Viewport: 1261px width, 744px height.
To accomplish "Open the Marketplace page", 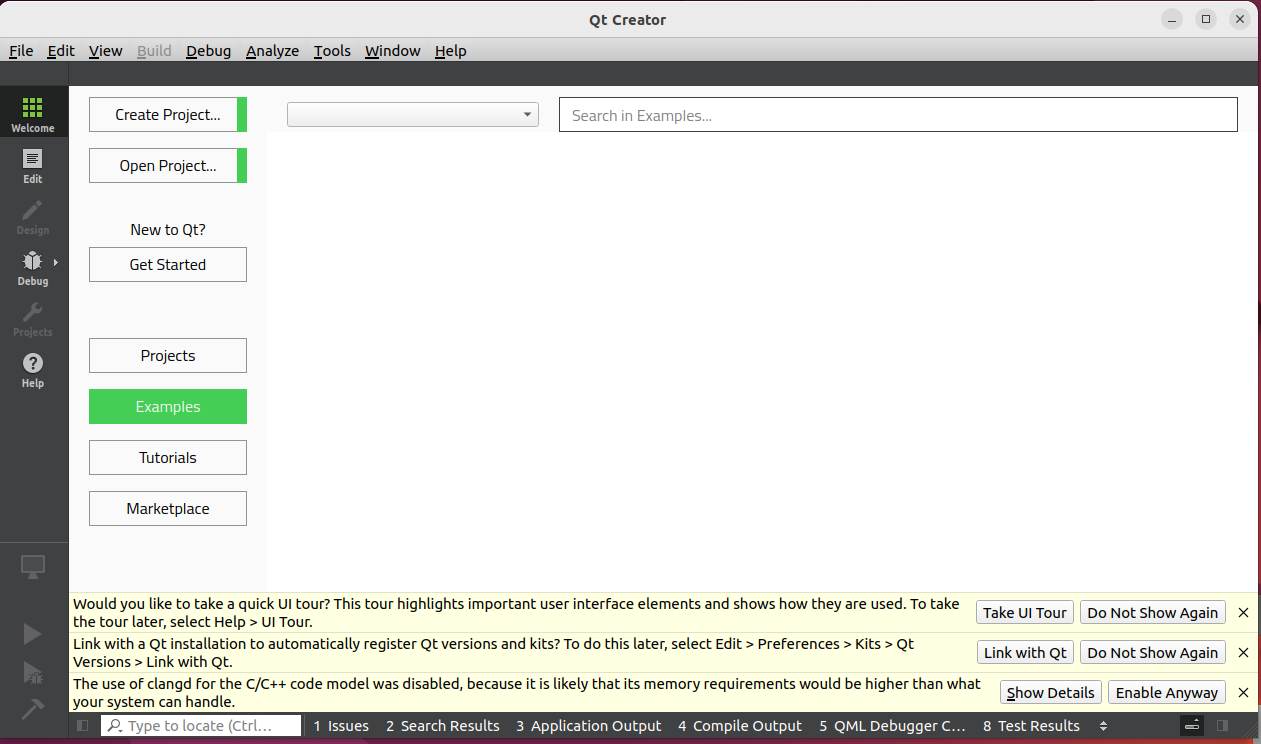I will tap(168, 509).
